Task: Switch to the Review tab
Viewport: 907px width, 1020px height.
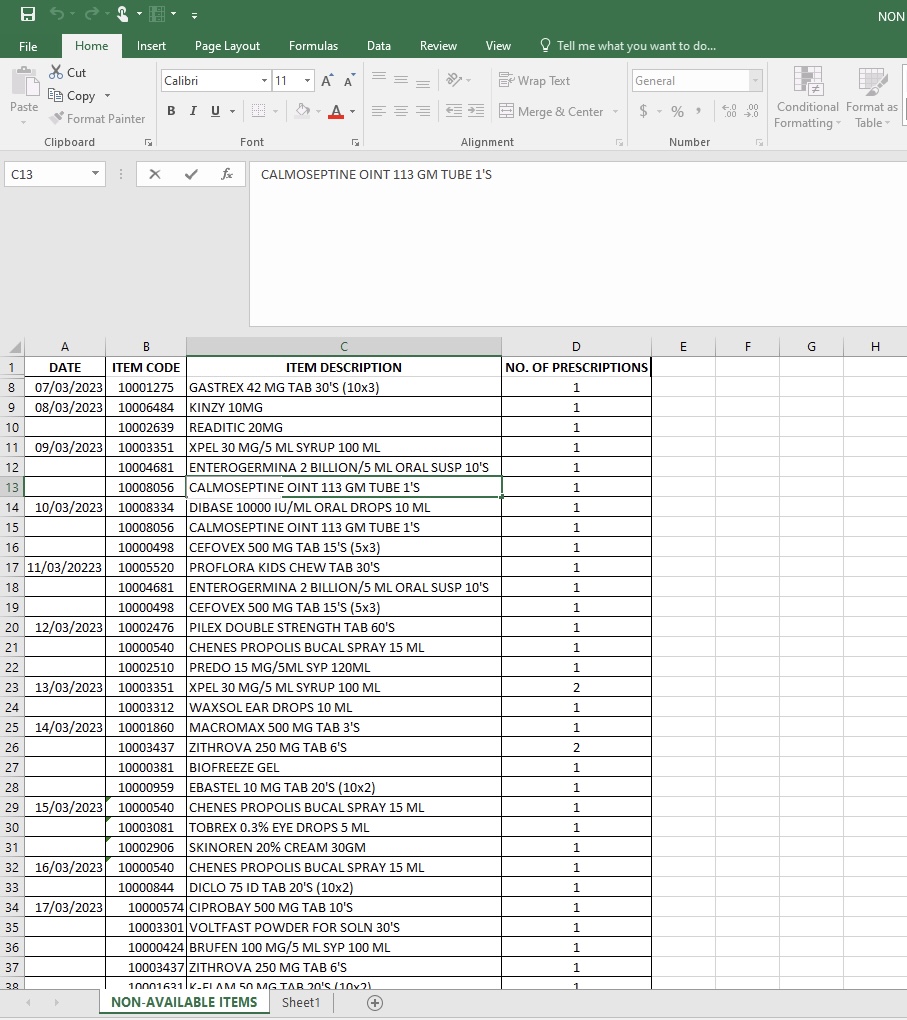Action: tap(438, 46)
